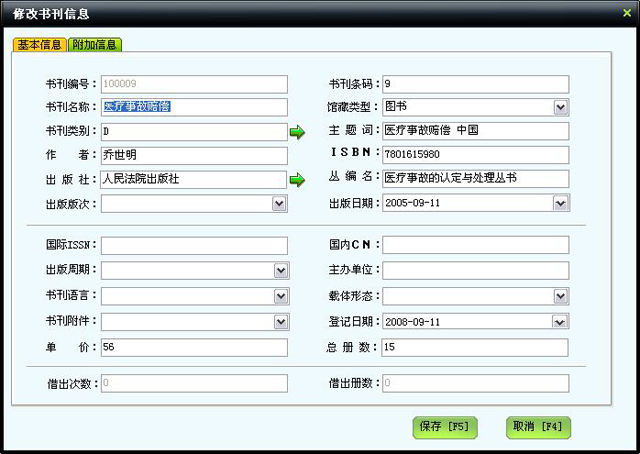Click green arrow next to 书刊类别 field
Image resolution: width=640 pixels, height=454 pixels.
tap(297, 132)
